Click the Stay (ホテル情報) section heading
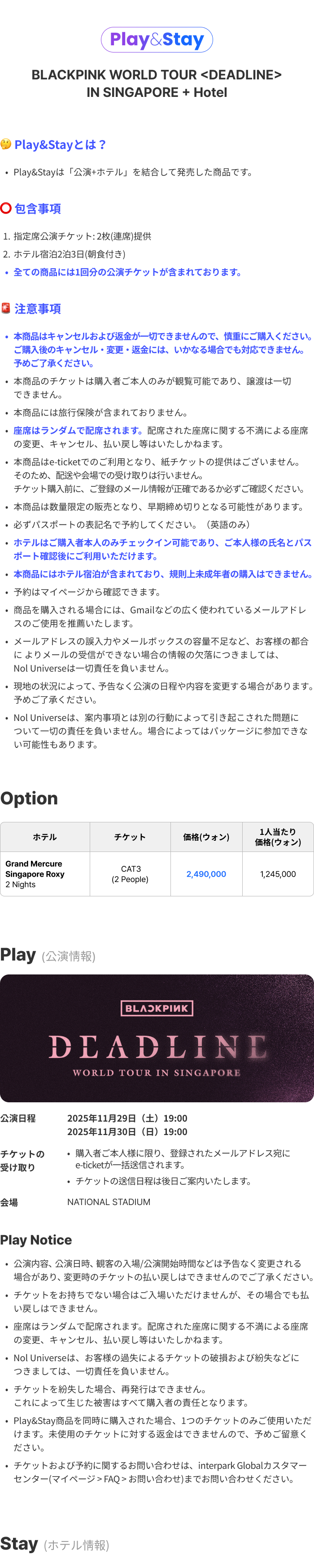The image size is (314, 1568). coord(55,1544)
